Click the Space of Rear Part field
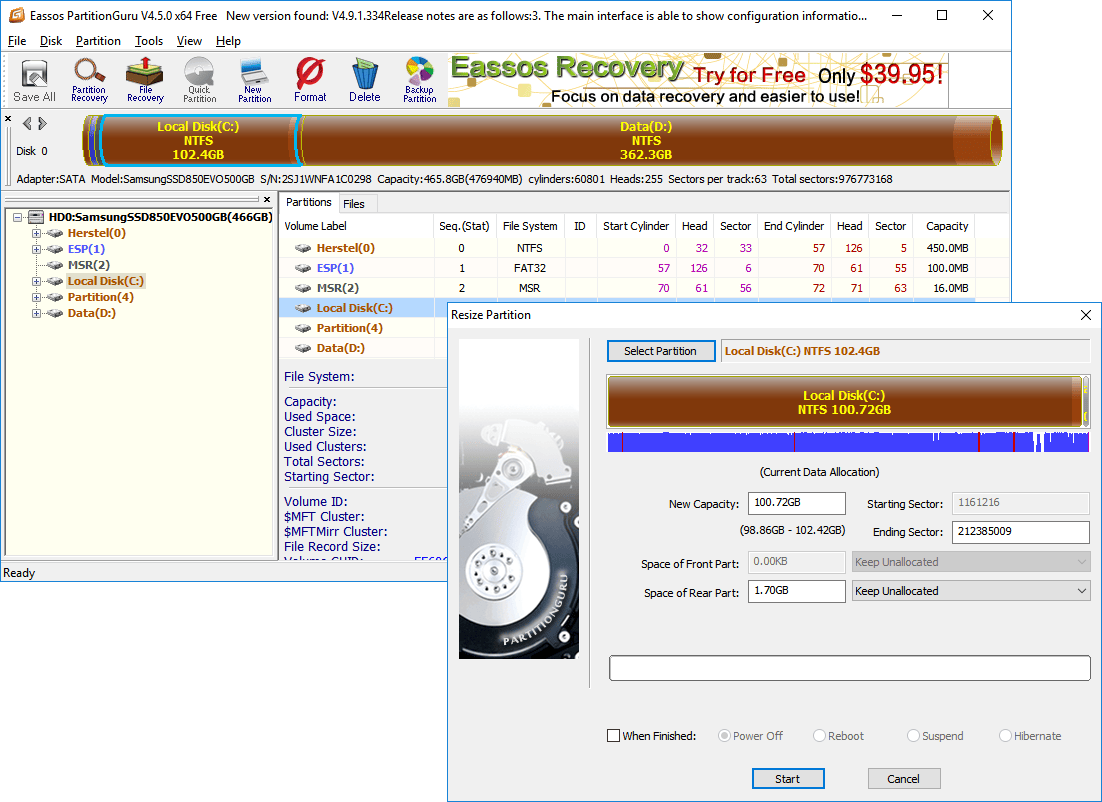The height and width of the screenshot is (802, 1102). point(797,591)
